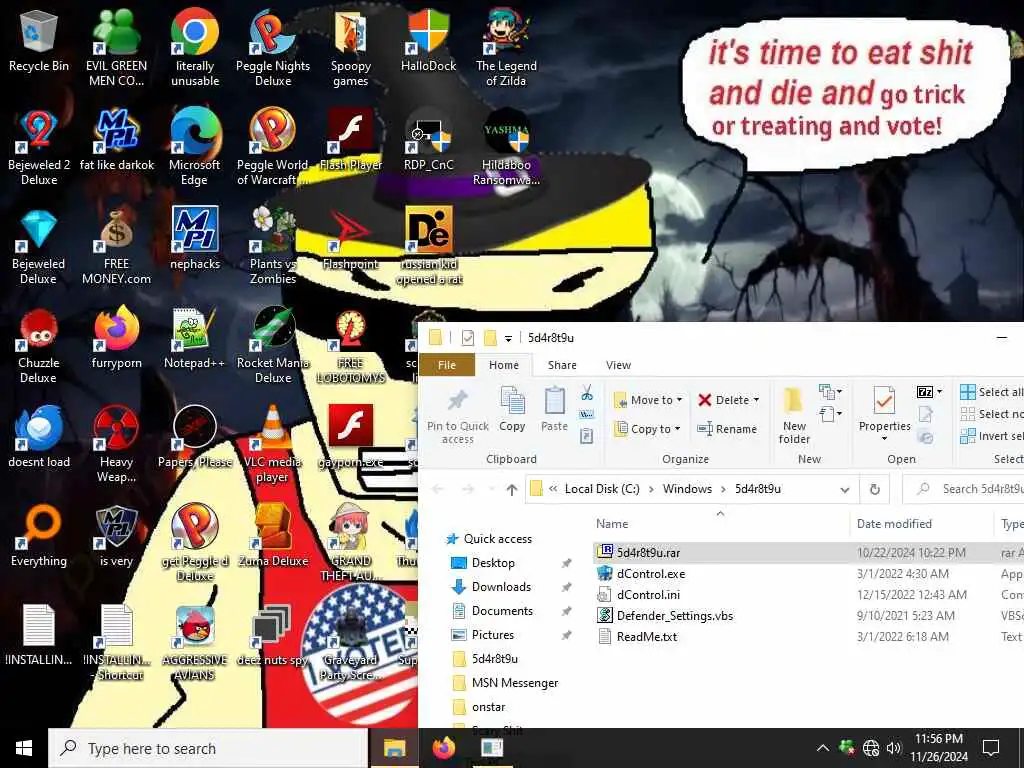Screen dimensions: 1024x768
Task: Open the Recycle Bin desktop icon
Action: 39,40
